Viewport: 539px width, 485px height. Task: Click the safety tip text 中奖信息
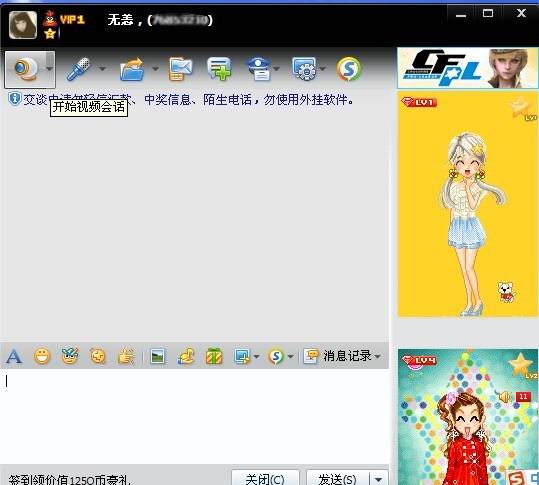point(167,100)
